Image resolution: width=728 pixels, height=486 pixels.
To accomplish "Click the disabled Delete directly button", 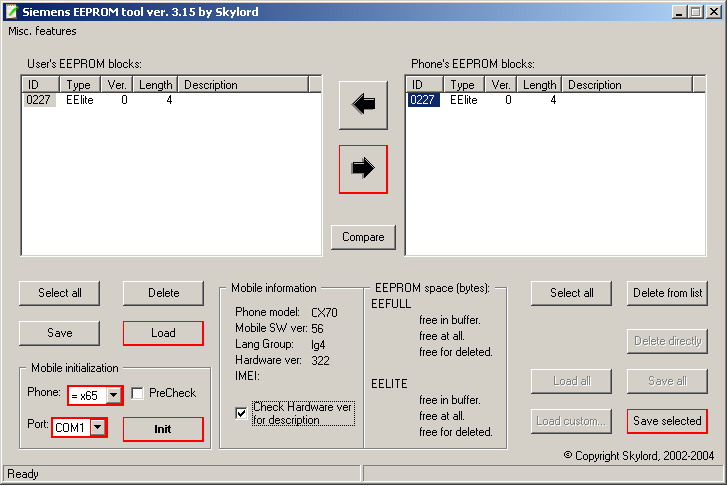I will [667, 341].
